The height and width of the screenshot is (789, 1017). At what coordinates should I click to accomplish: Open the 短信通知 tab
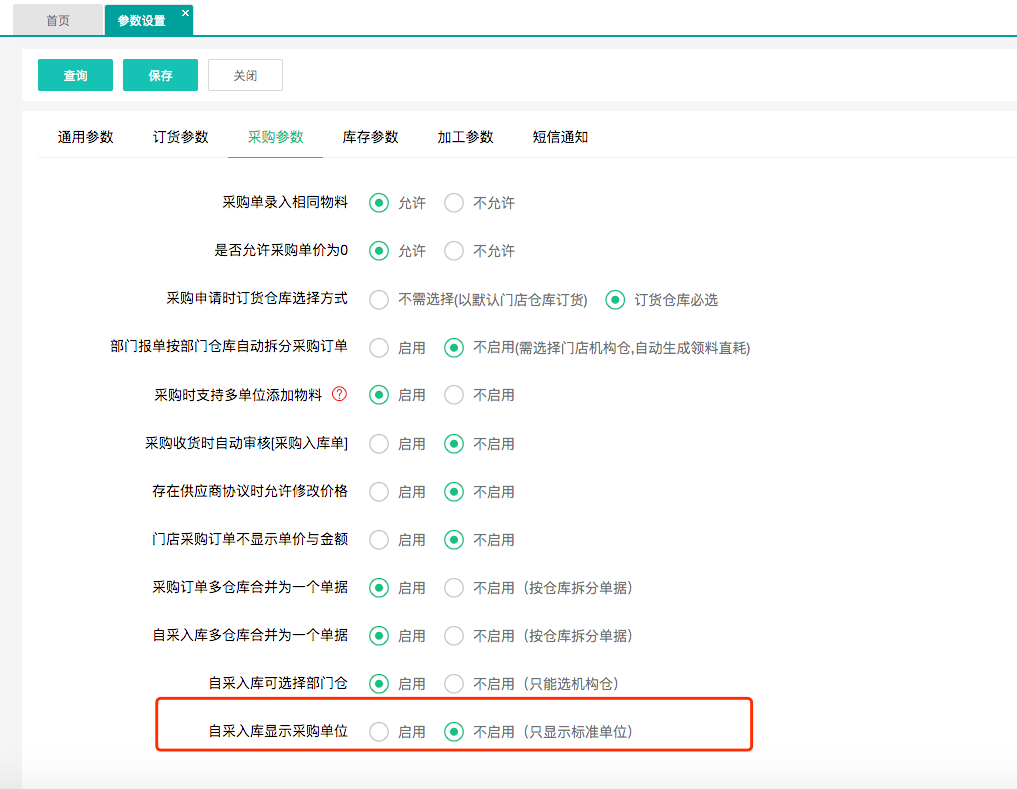click(560, 137)
